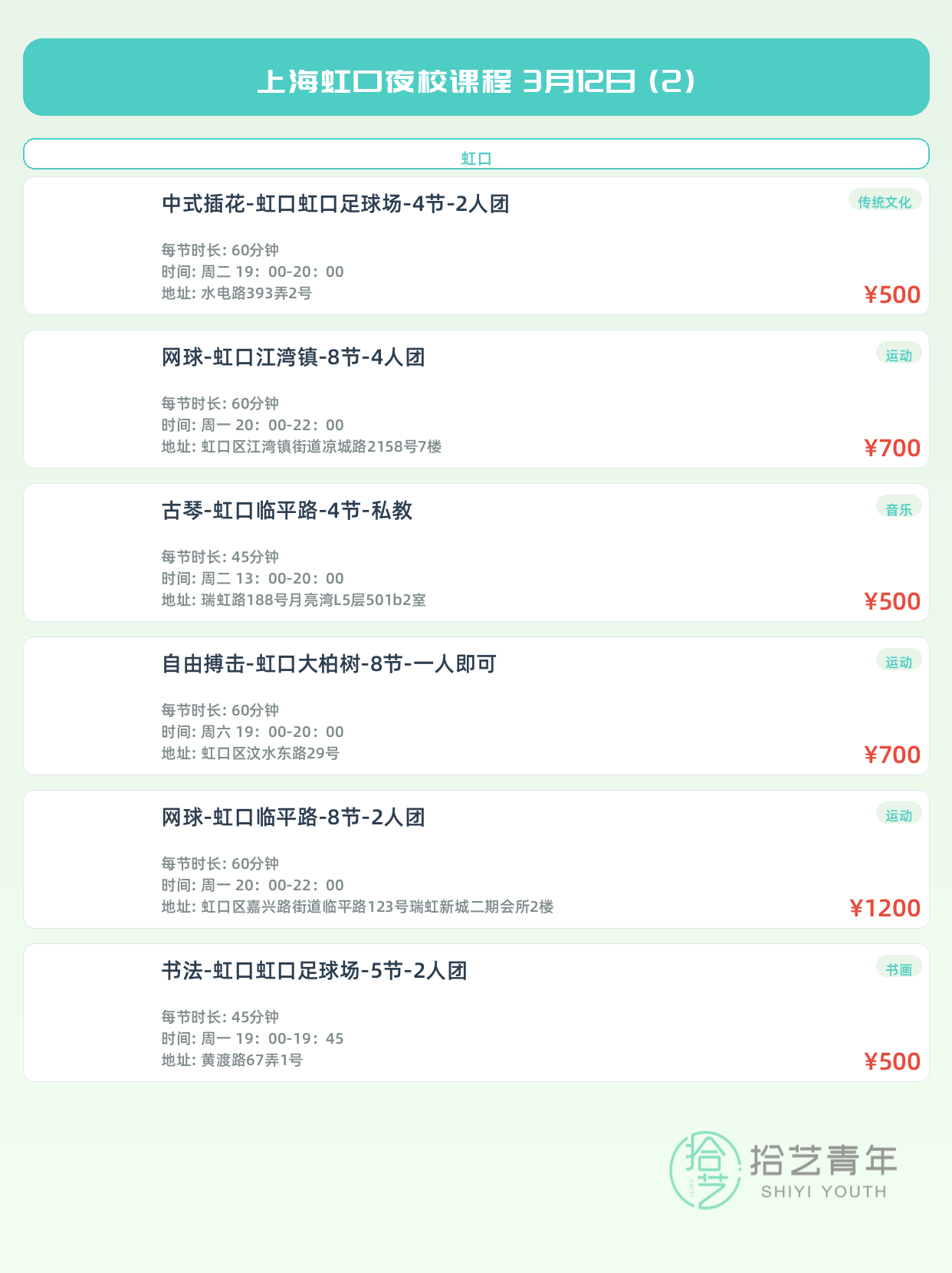The height and width of the screenshot is (1273, 952).
Task: Open the 网球-虹口江湾镇-8节-4人团 course
Action: (294, 357)
